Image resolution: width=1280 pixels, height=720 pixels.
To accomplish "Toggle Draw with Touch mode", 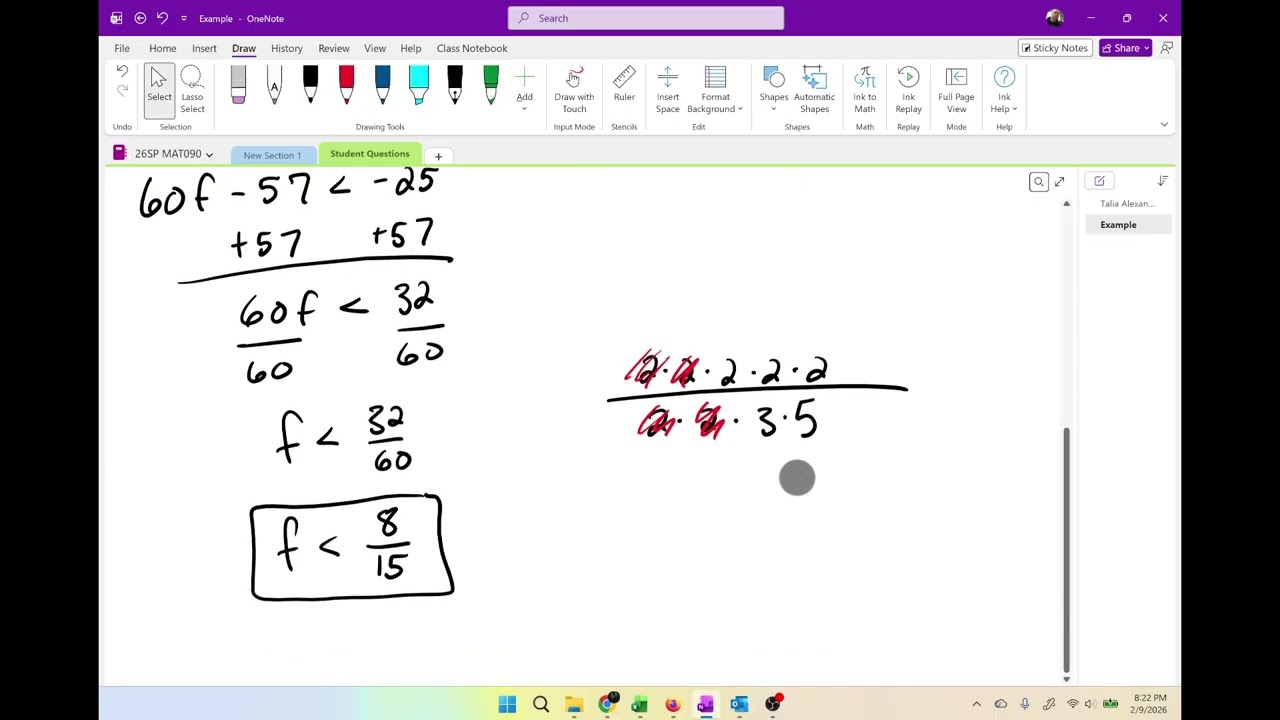I will point(574,91).
